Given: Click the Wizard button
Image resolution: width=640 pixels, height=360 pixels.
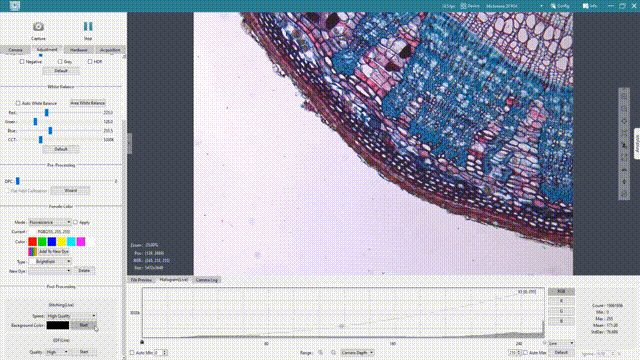Looking at the screenshot, I should 71,190.
